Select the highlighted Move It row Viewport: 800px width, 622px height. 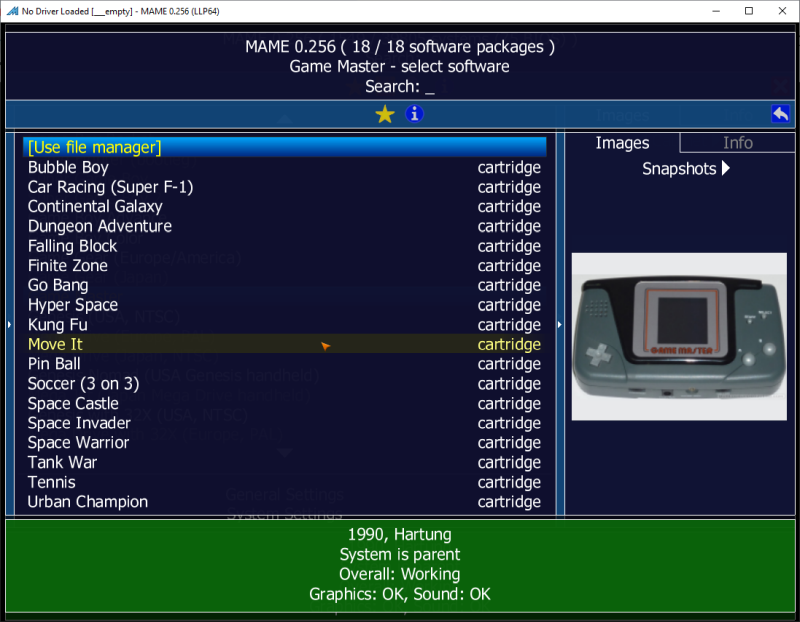pyautogui.click(x=285, y=344)
